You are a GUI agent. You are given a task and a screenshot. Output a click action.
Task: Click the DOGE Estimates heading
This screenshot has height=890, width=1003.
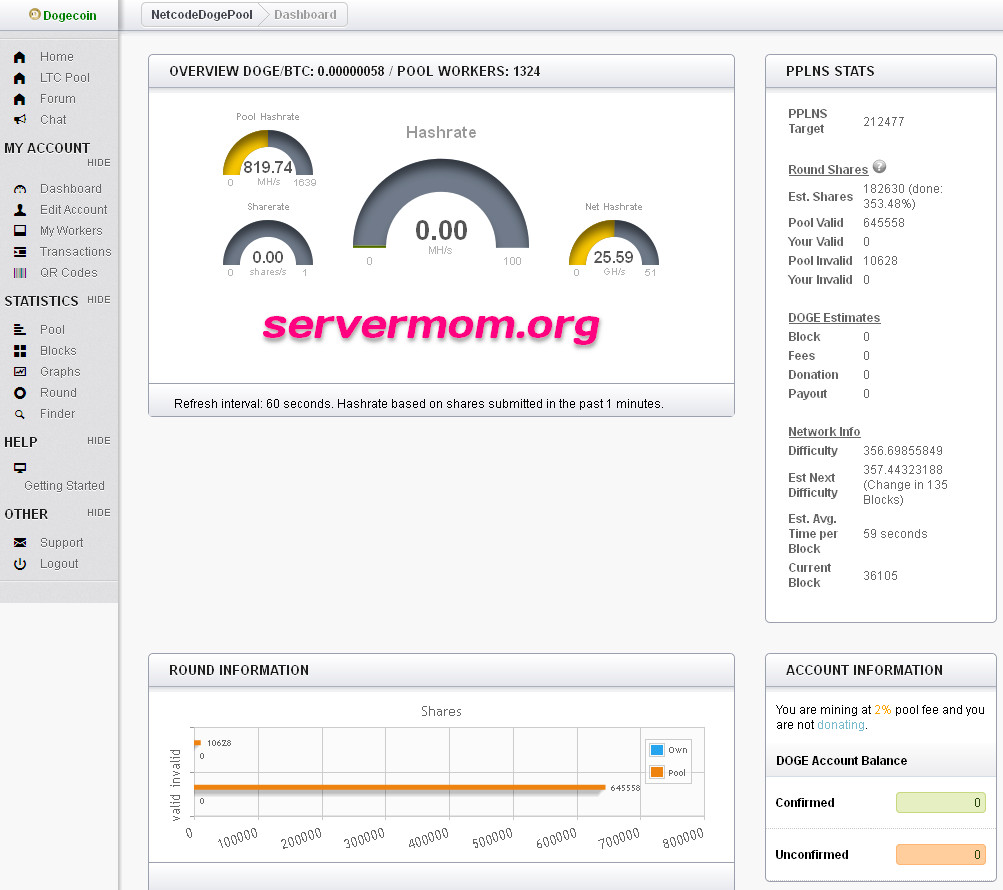tap(833, 318)
